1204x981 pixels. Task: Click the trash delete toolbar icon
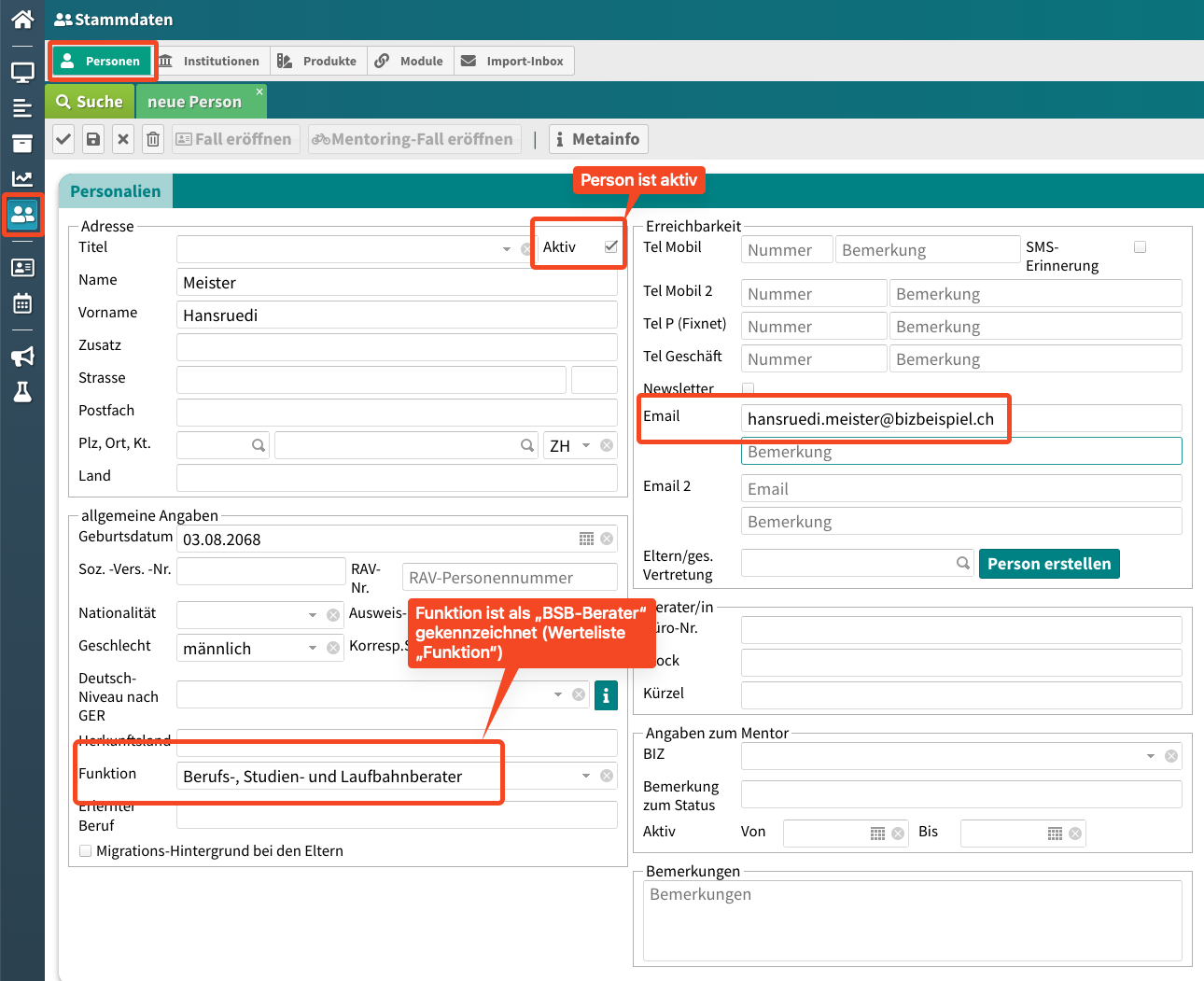153,139
